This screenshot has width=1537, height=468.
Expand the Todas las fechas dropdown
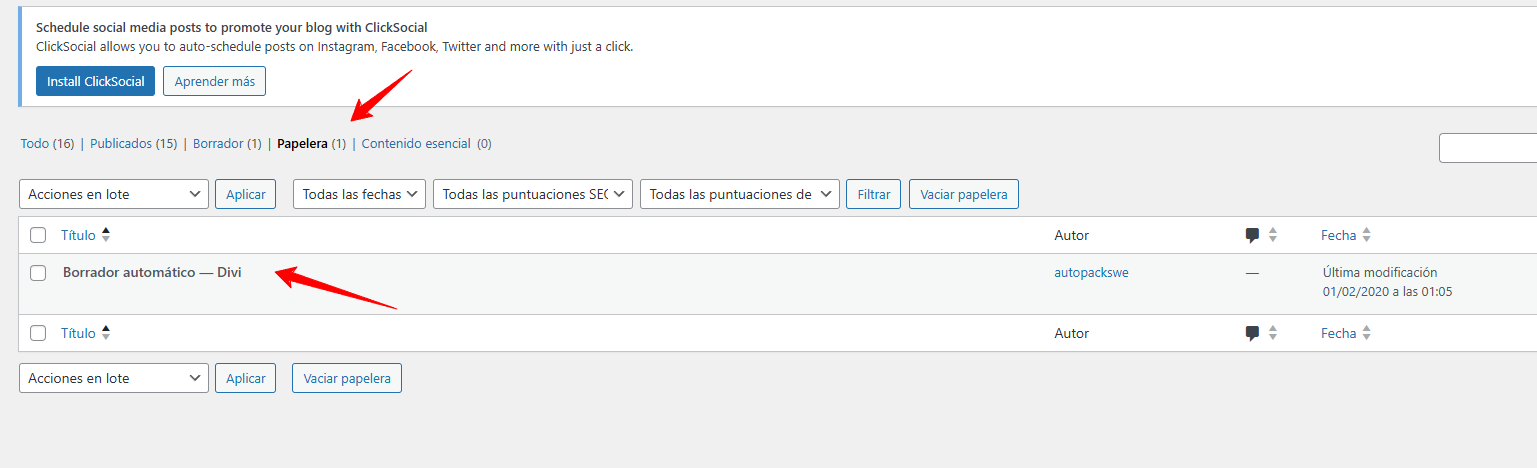[x=360, y=194]
